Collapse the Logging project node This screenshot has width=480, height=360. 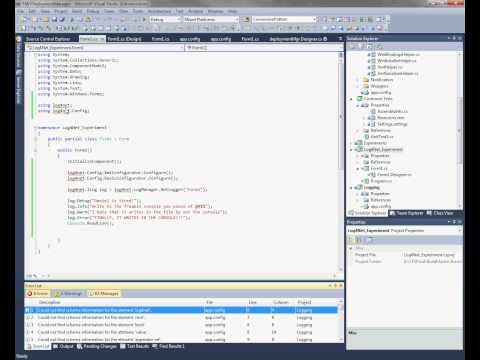(x=351, y=188)
